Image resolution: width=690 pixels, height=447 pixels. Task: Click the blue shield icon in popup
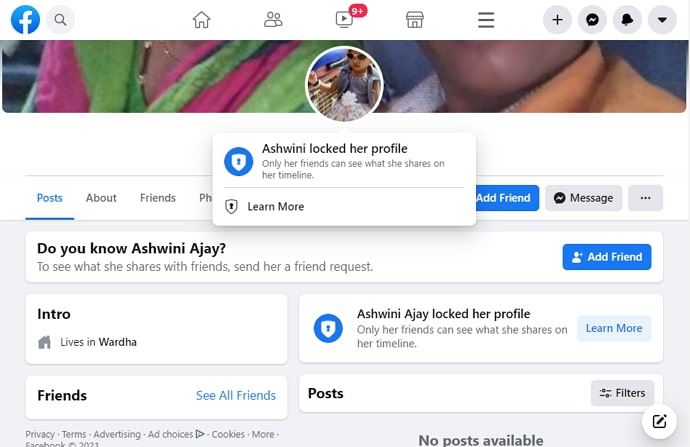(239, 161)
